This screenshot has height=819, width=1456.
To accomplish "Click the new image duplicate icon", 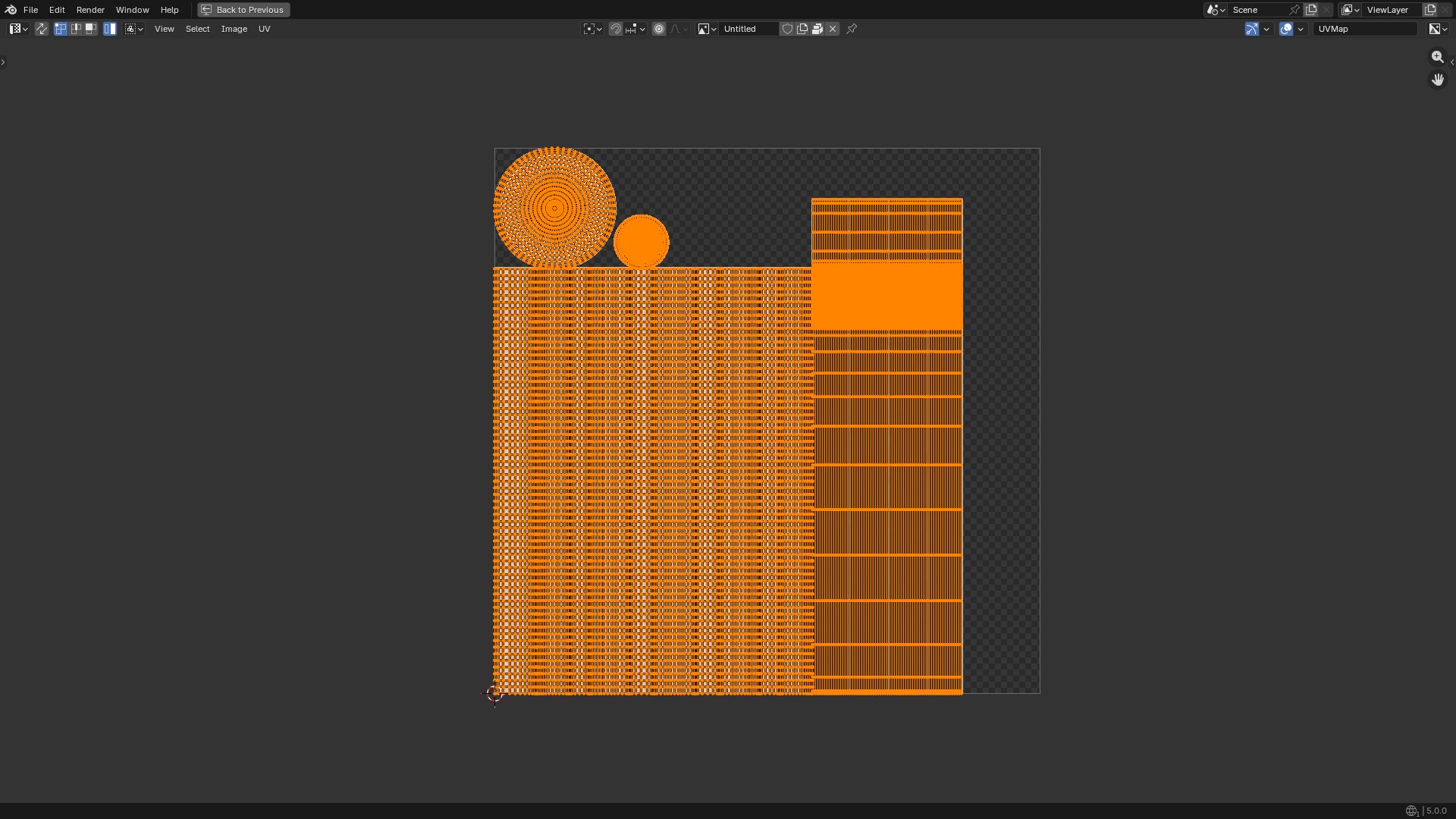I will pos(802,29).
